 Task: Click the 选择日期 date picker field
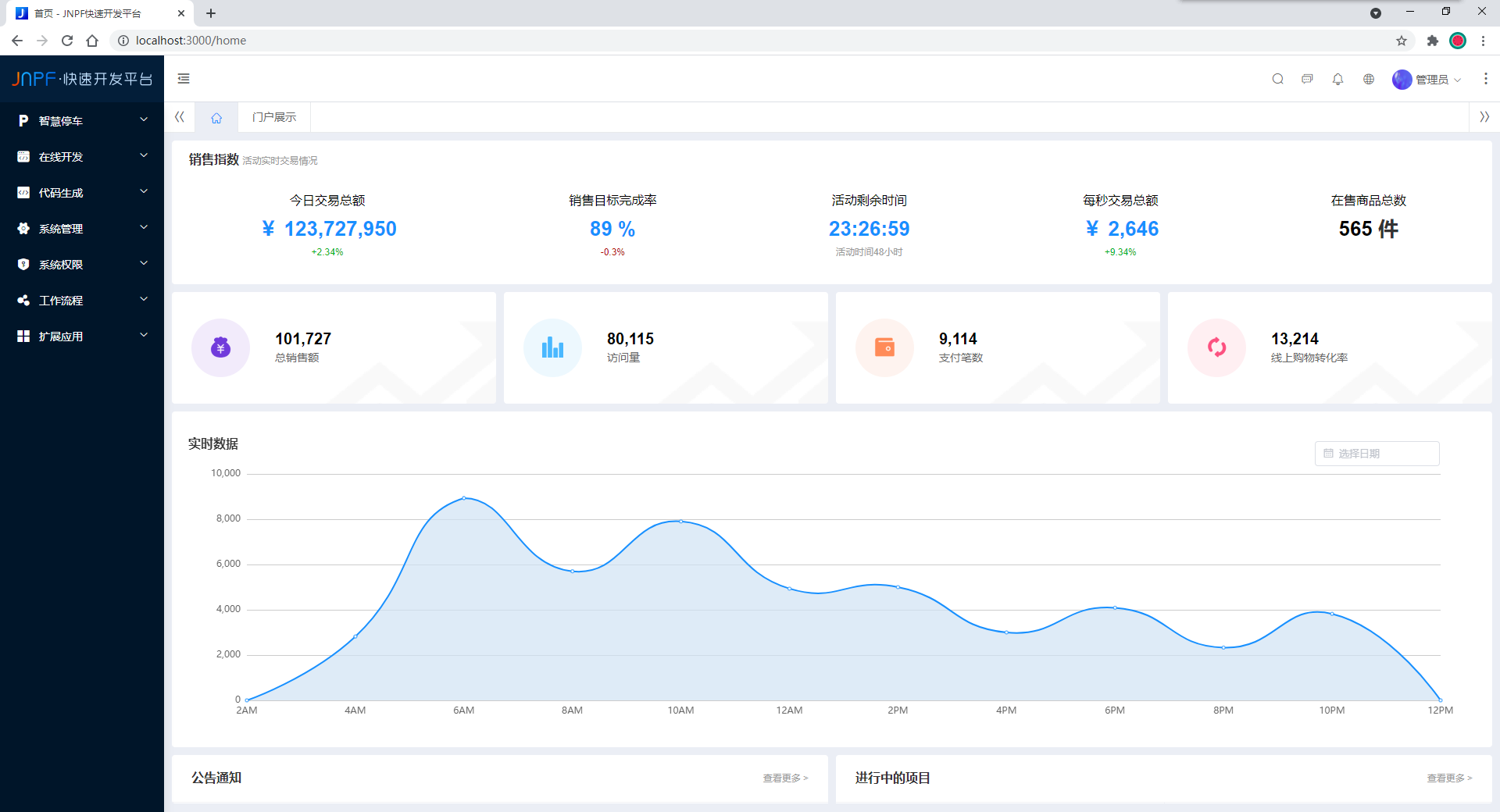point(1377,454)
